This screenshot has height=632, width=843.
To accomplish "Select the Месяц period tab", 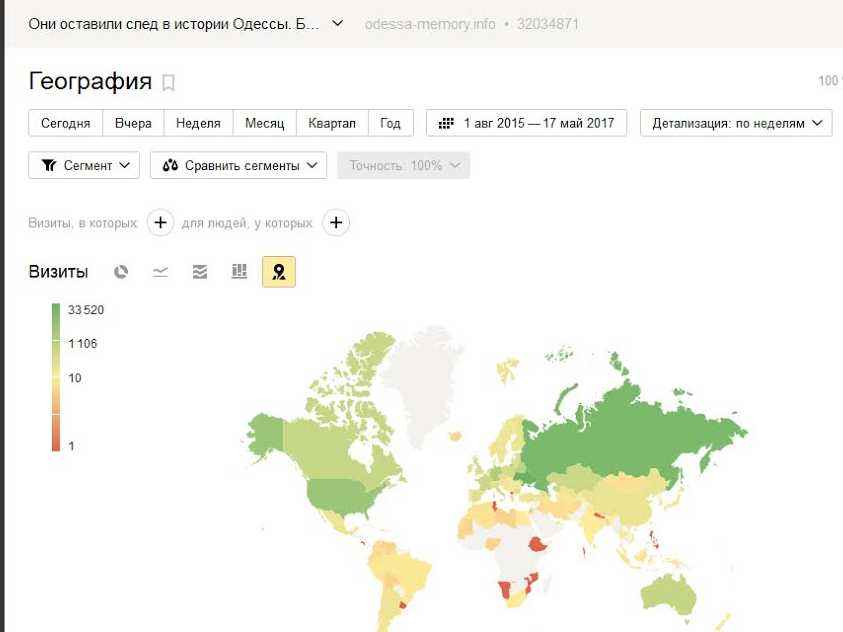I will click(265, 123).
